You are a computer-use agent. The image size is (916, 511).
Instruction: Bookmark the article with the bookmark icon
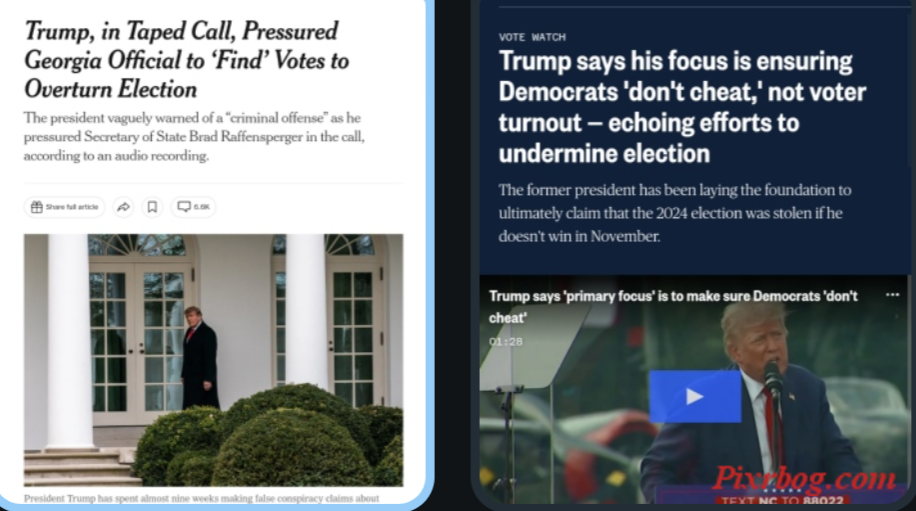152,207
